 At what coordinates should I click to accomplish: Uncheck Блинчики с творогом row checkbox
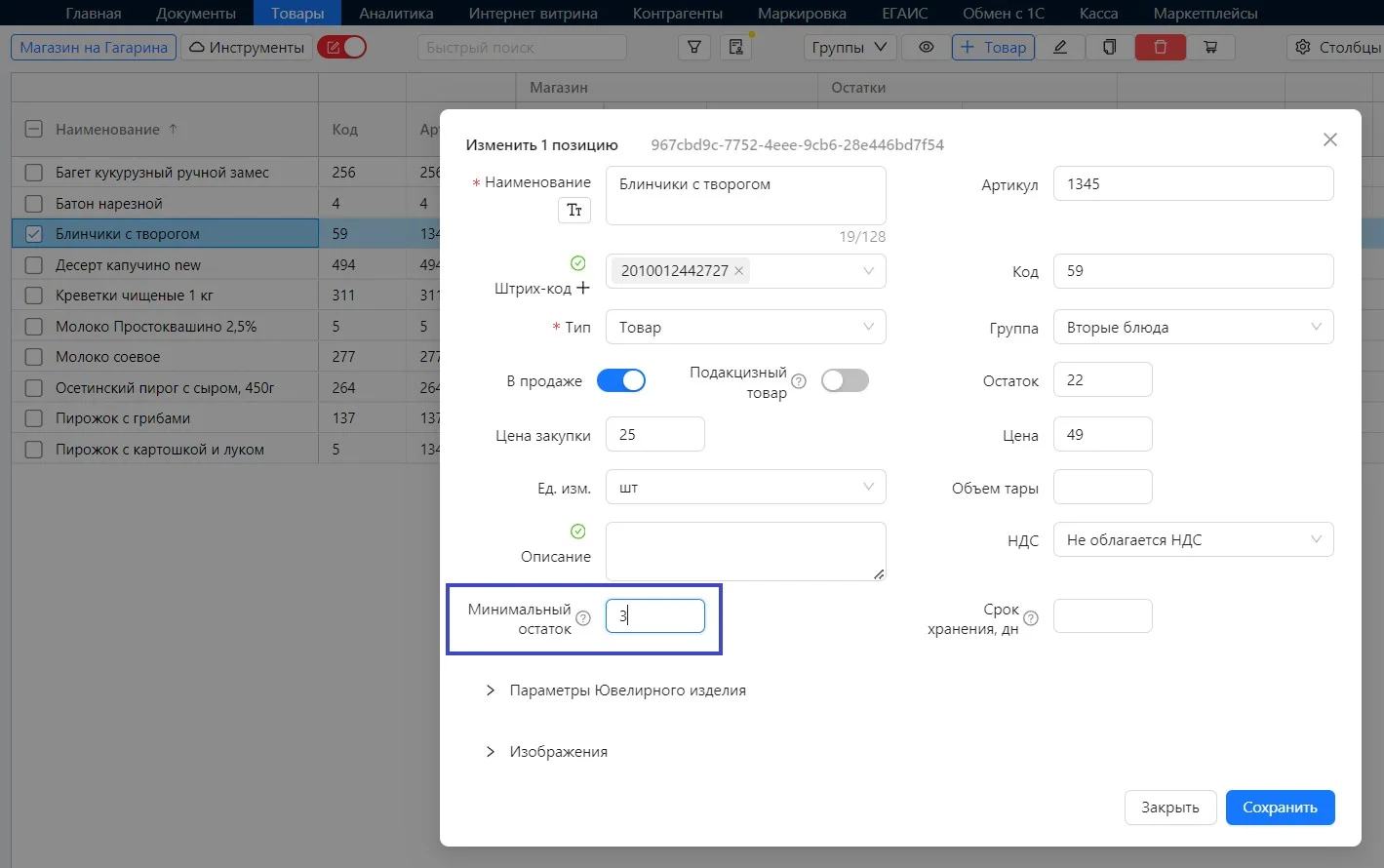click(33, 234)
